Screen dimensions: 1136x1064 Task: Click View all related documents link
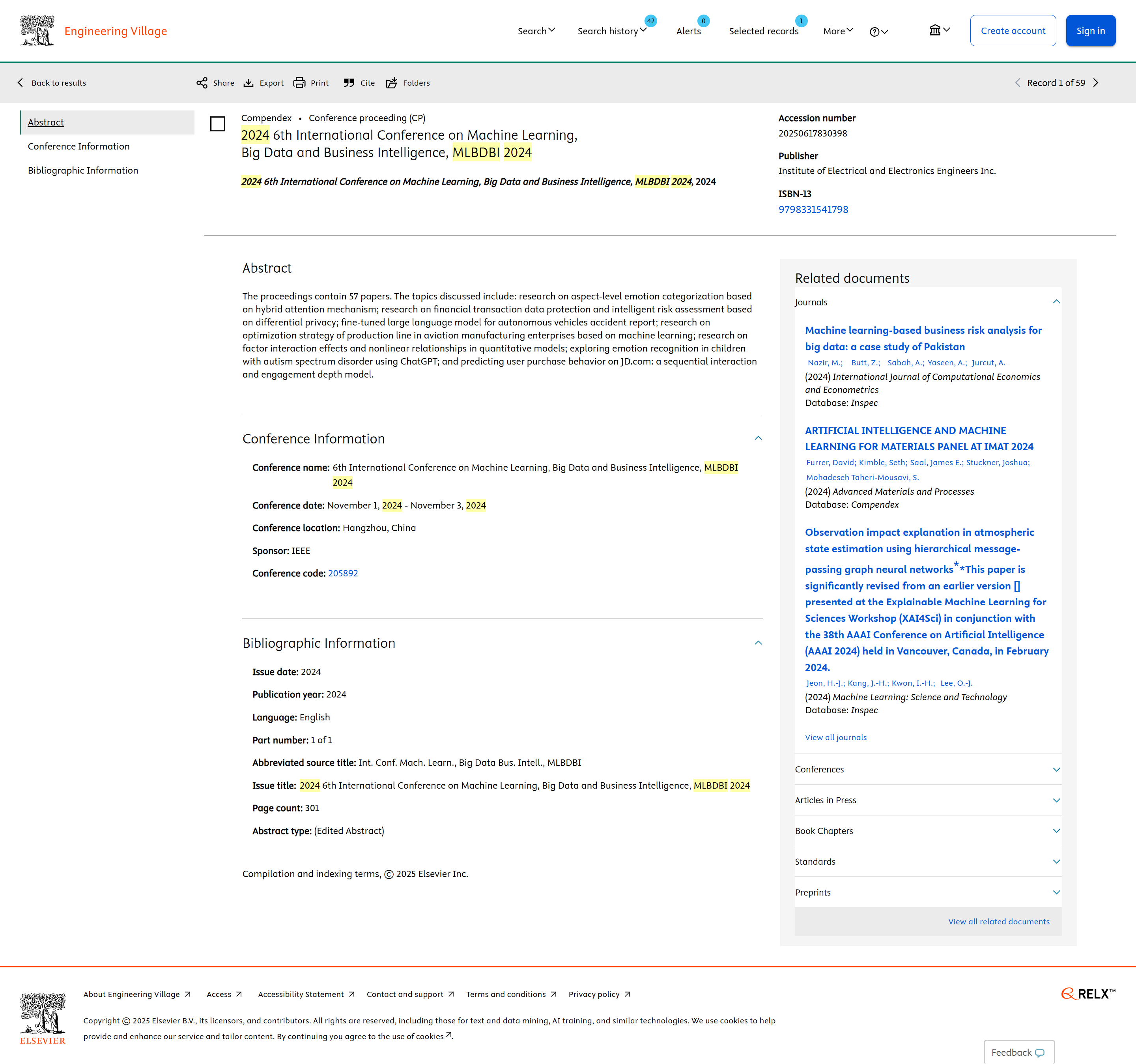coord(998,921)
